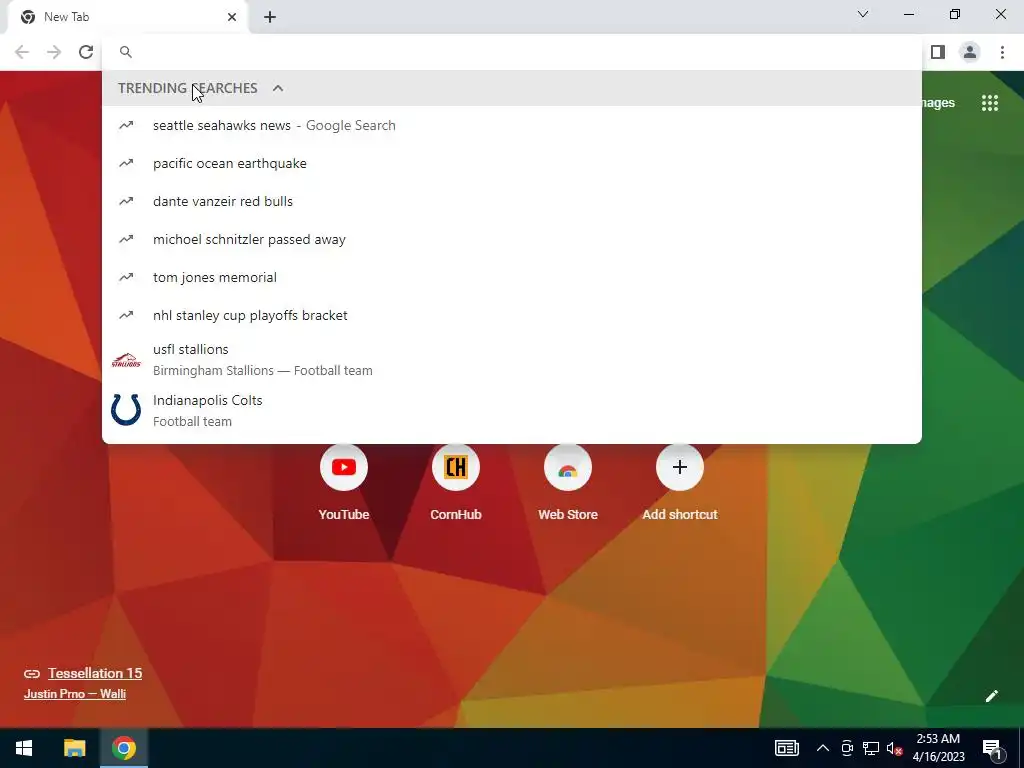The width and height of the screenshot is (1024, 768).
Task: Click the muted speaker volume icon
Action: click(894, 748)
